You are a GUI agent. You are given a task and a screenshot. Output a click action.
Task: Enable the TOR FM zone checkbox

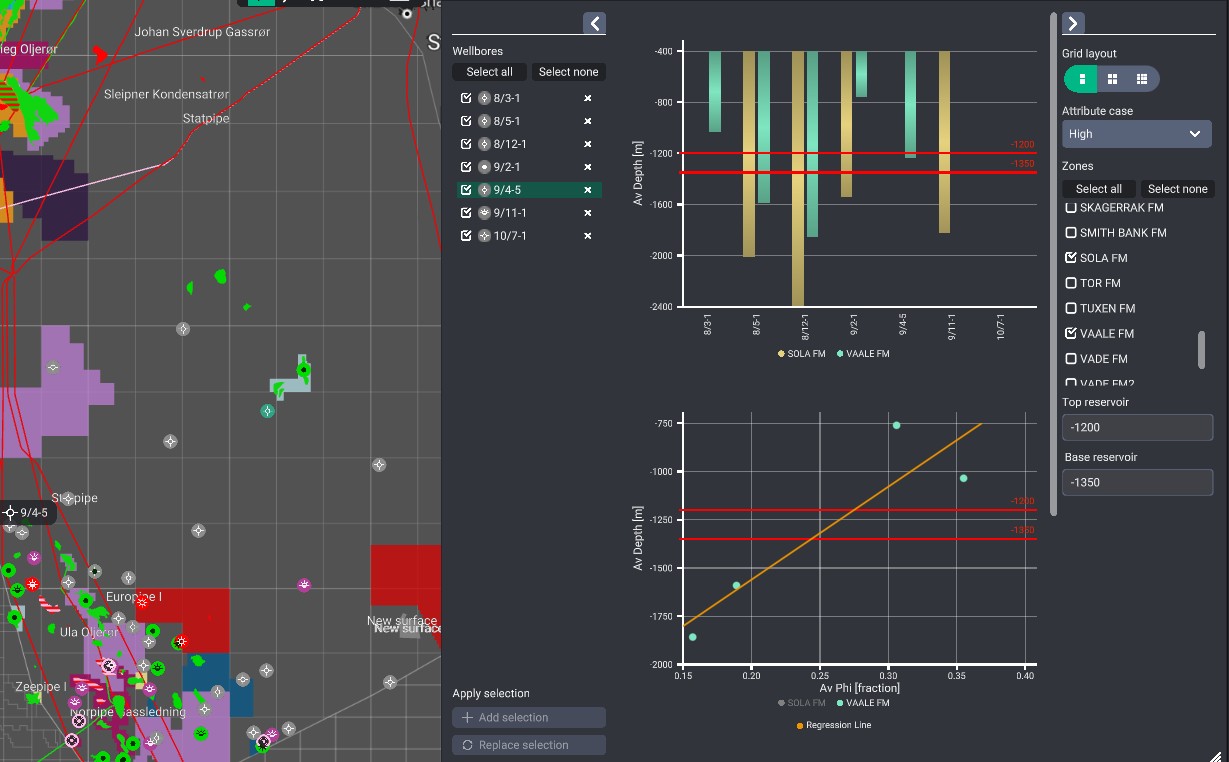pyautogui.click(x=1071, y=283)
